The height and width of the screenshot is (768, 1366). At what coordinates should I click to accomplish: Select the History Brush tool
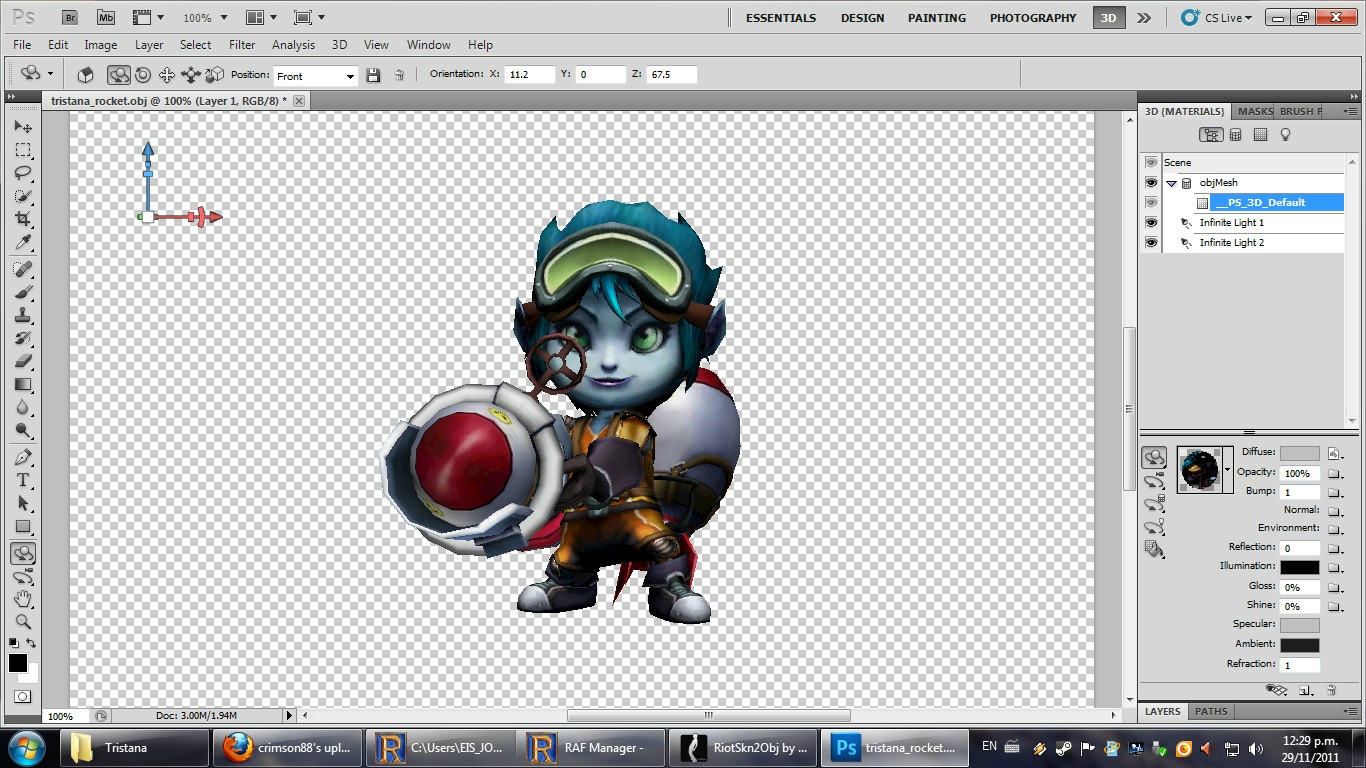pyautogui.click(x=23, y=339)
